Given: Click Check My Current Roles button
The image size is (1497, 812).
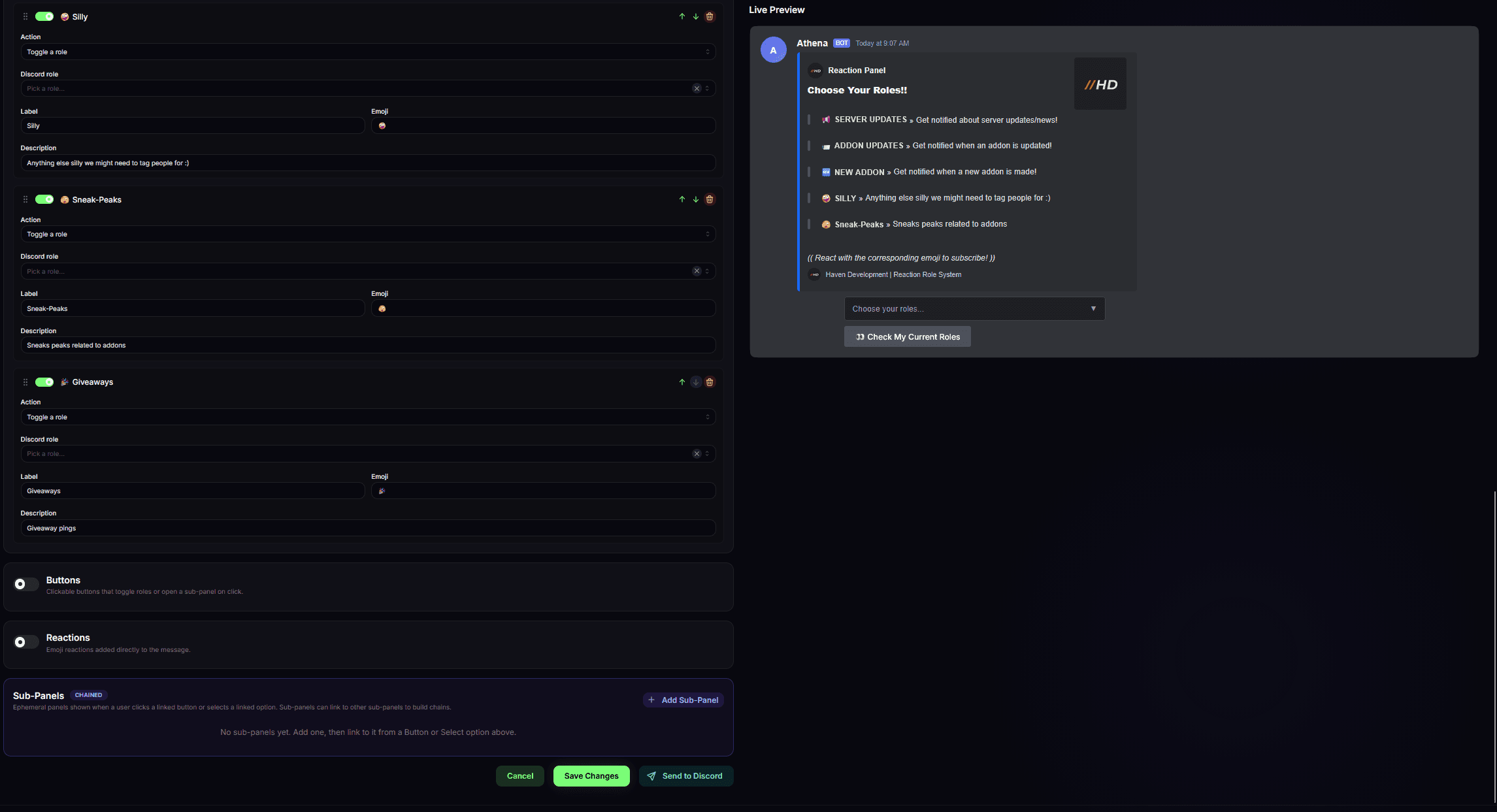Looking at the screenshot, I should [907, 336].
